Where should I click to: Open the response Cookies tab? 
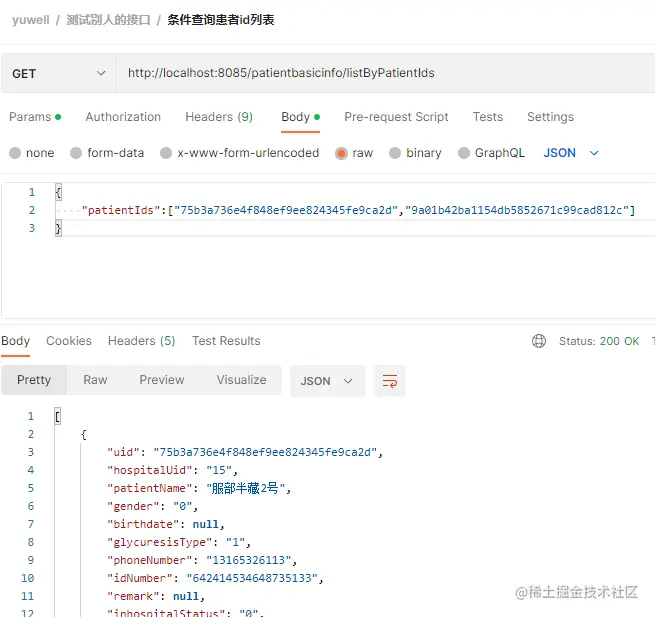(69, 341)
